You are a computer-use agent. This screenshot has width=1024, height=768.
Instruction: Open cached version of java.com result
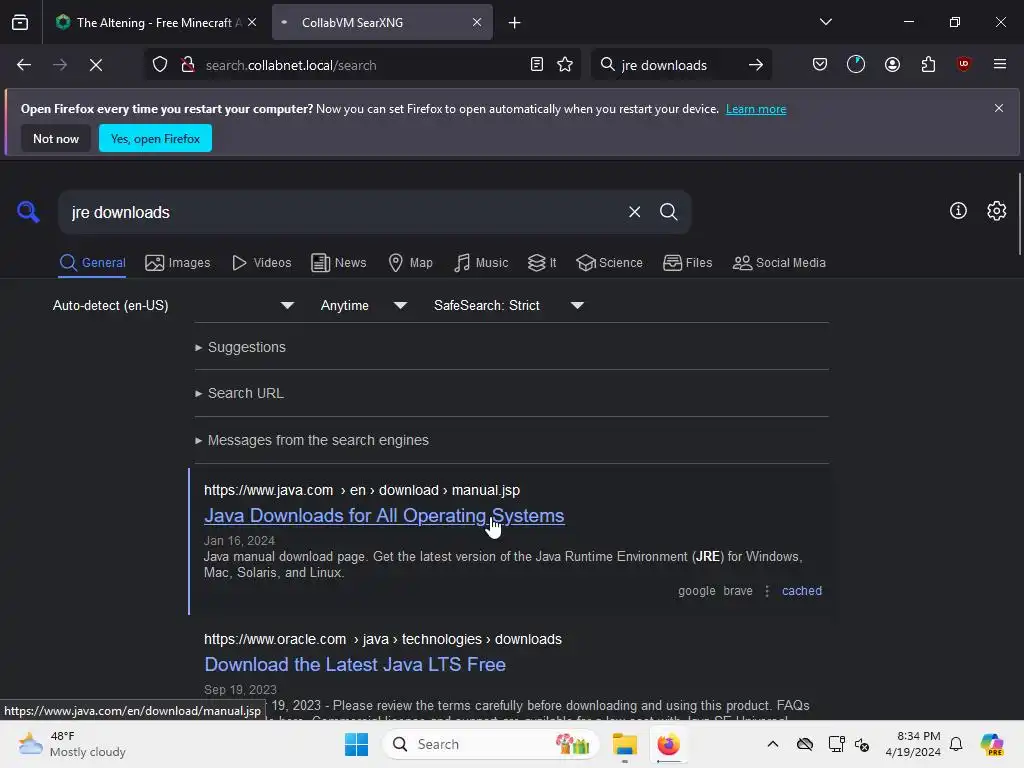[x=801, y=590]
